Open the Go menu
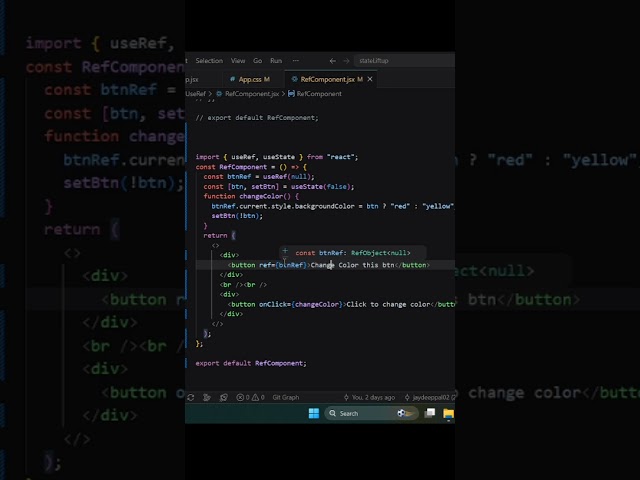 coord(258,61)
